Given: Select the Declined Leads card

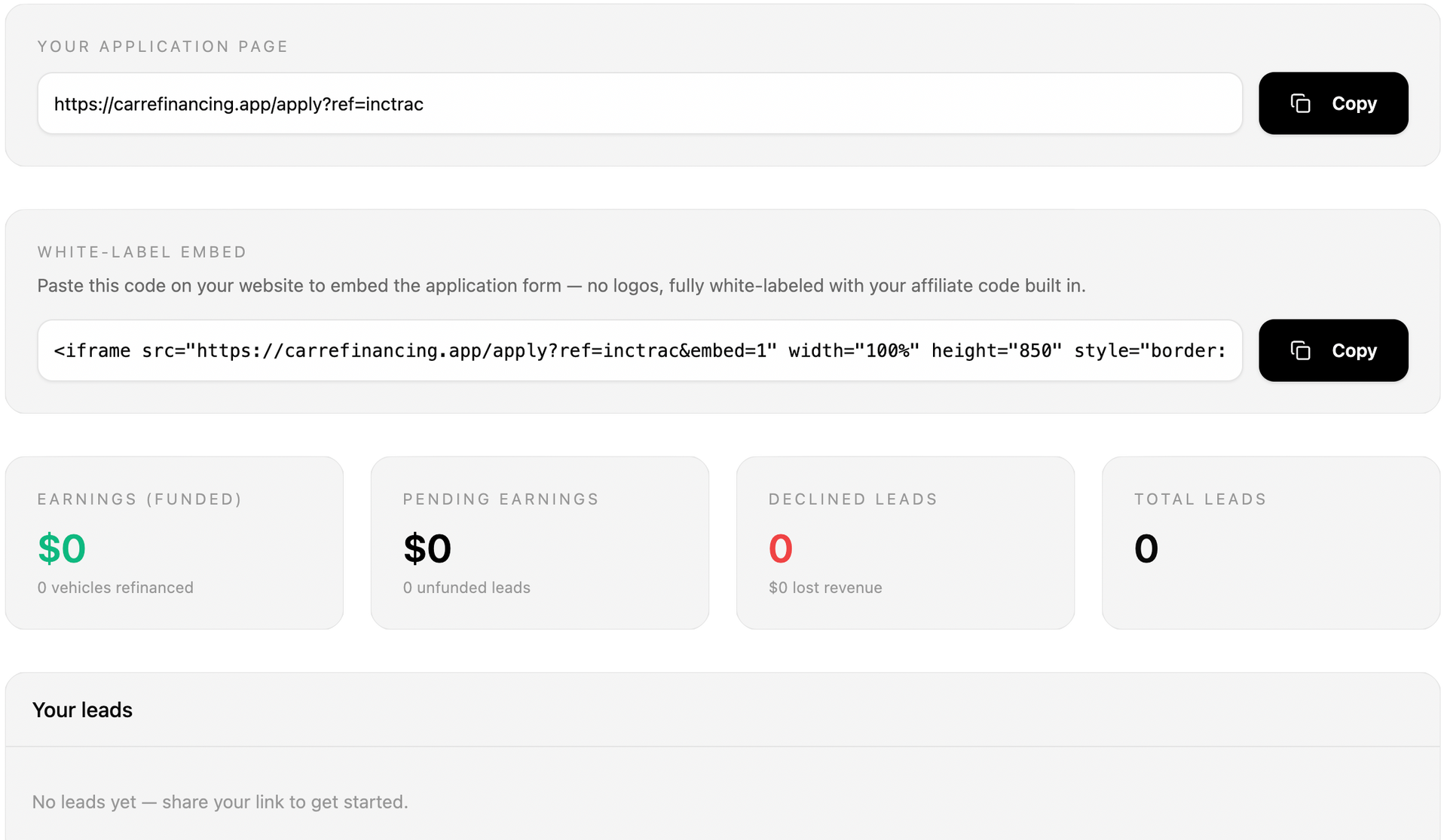Looking at the screenshot, I should click(905, 542).
